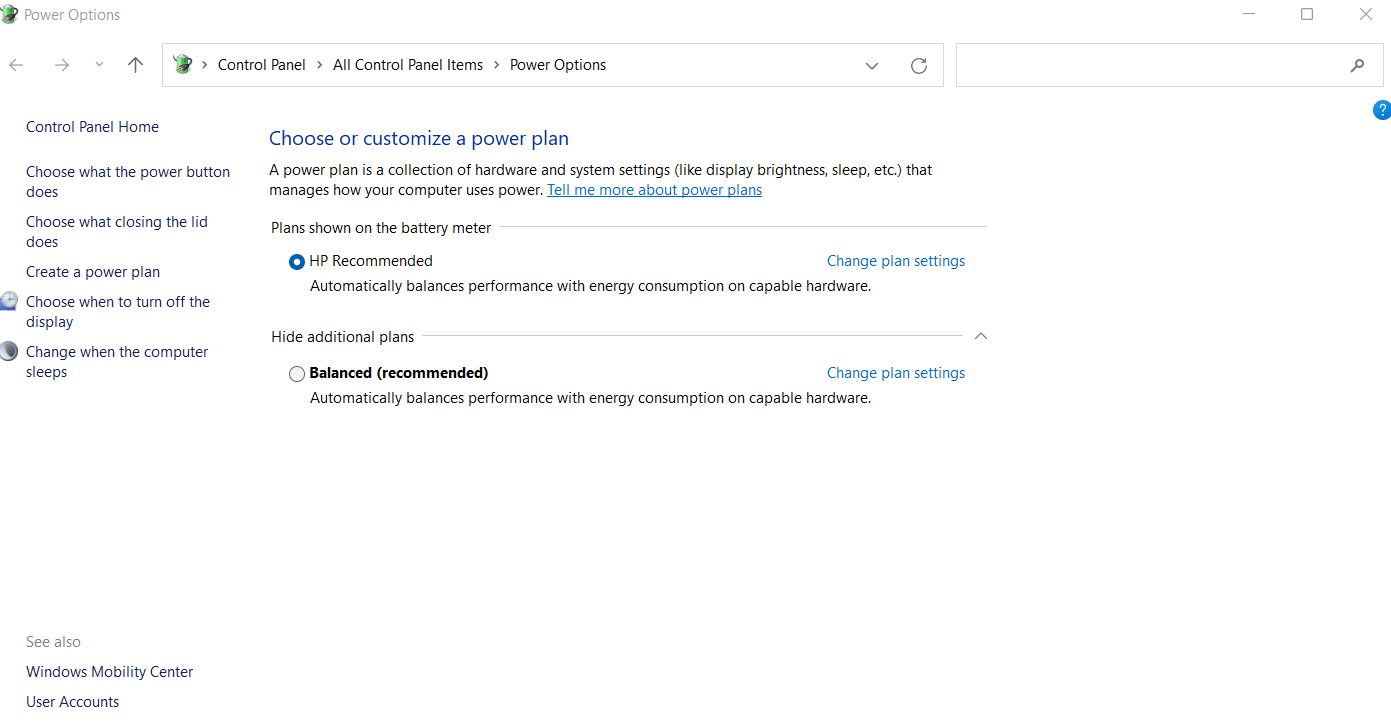Open the address bar history dropdown
The image size is (1391, 727).
871,65
